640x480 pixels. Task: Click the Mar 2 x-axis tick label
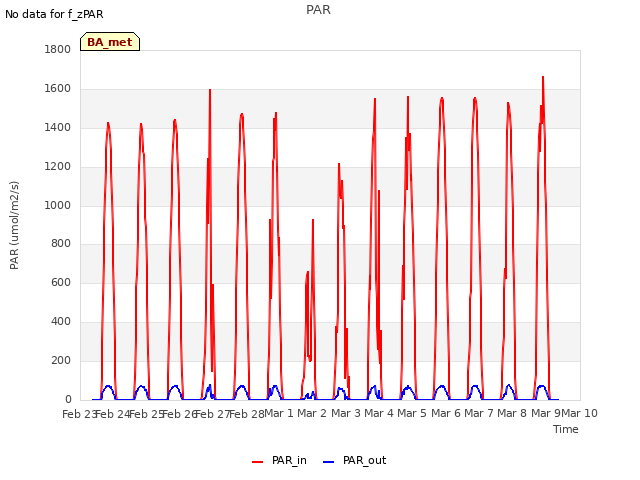click(312, 413)
